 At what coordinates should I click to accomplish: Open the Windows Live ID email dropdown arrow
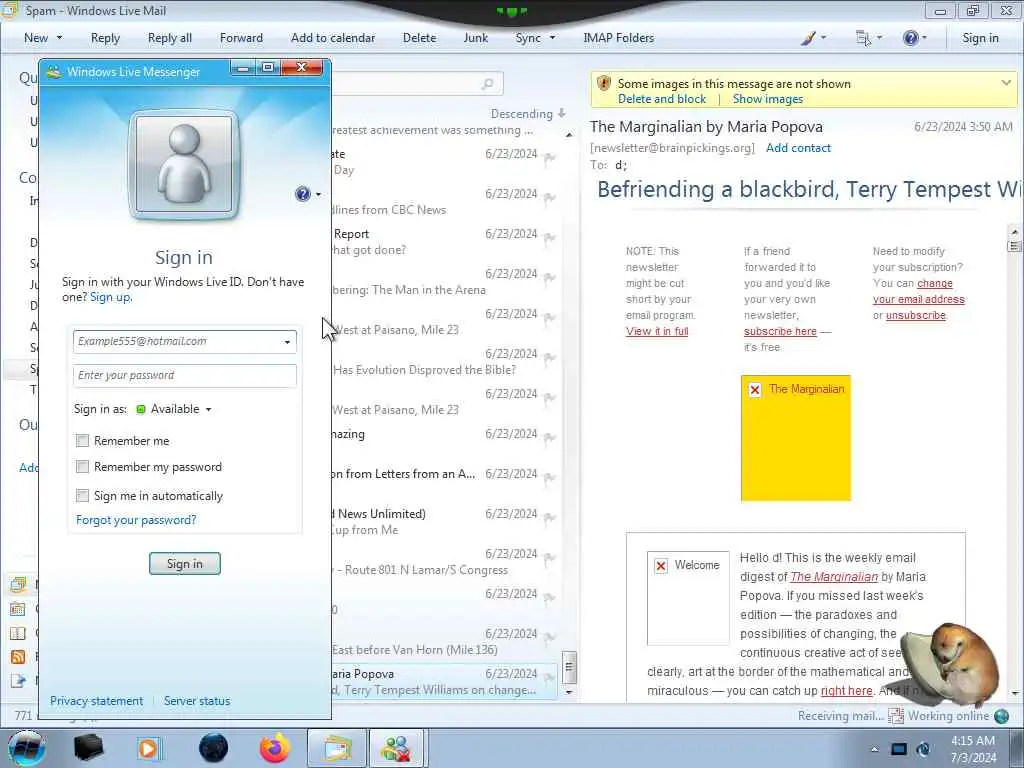287,342
